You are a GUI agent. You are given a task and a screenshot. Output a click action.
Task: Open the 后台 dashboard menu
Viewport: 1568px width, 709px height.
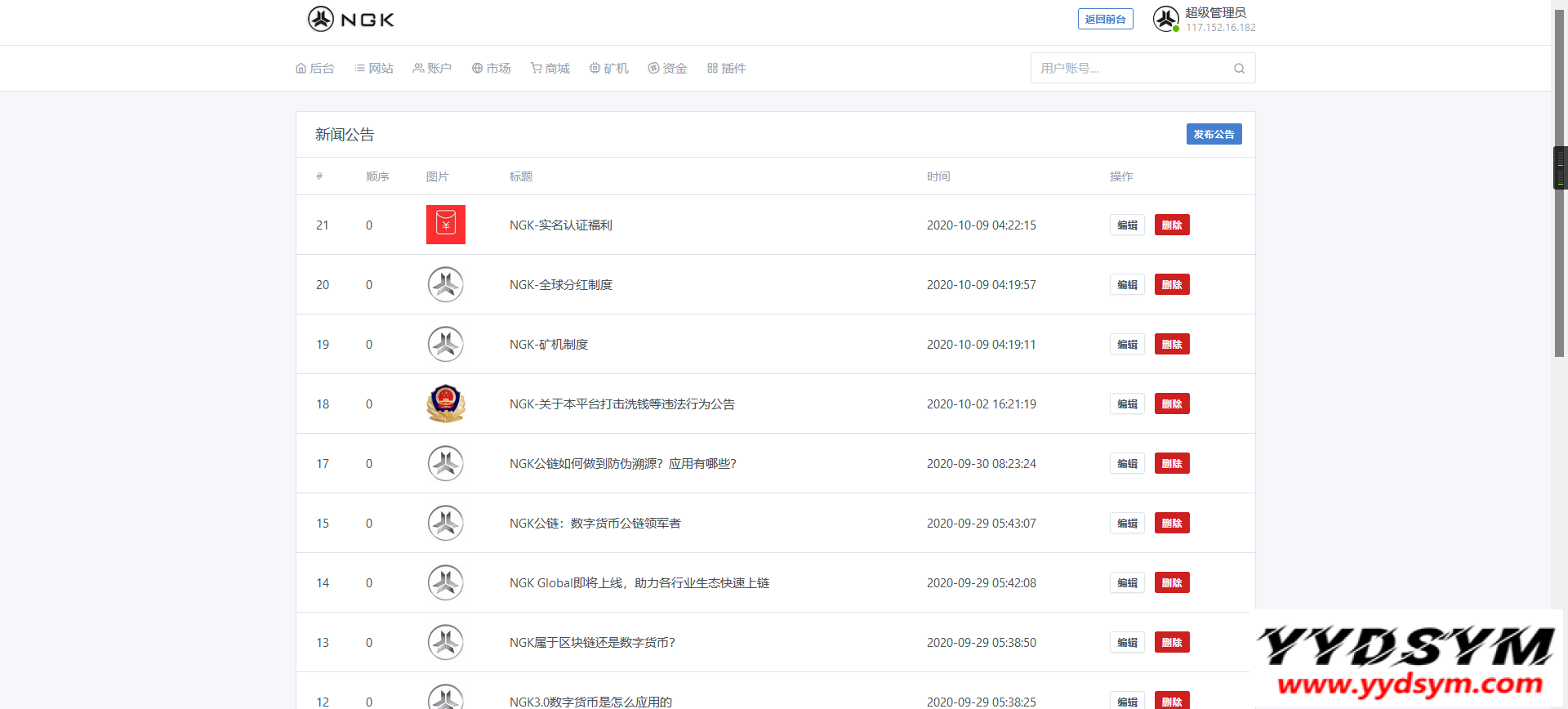[x=315, y=69]
